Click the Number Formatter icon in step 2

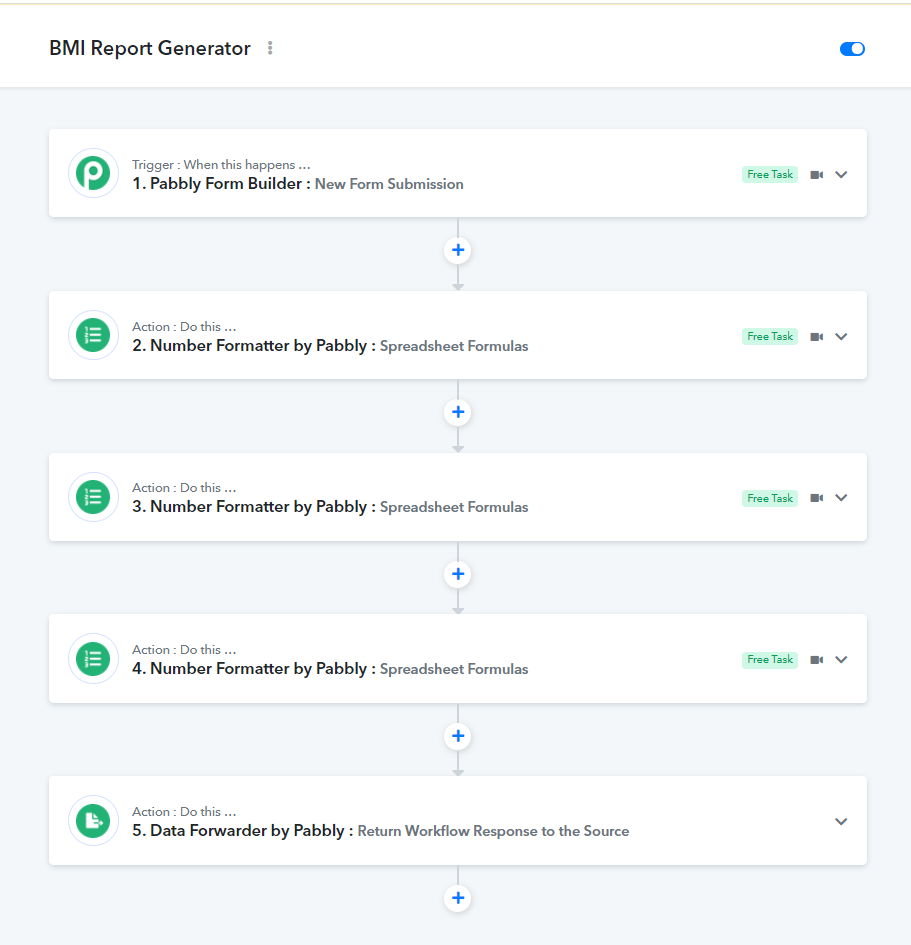click(93, 335)
